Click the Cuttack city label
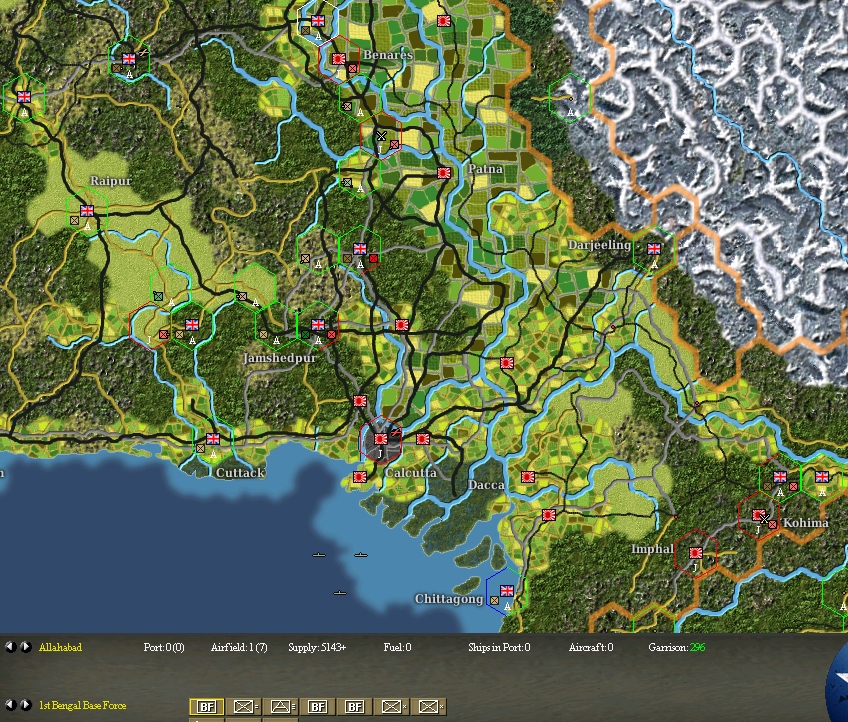The height and width of the screenshot is (722, 848). coord(240,473)
